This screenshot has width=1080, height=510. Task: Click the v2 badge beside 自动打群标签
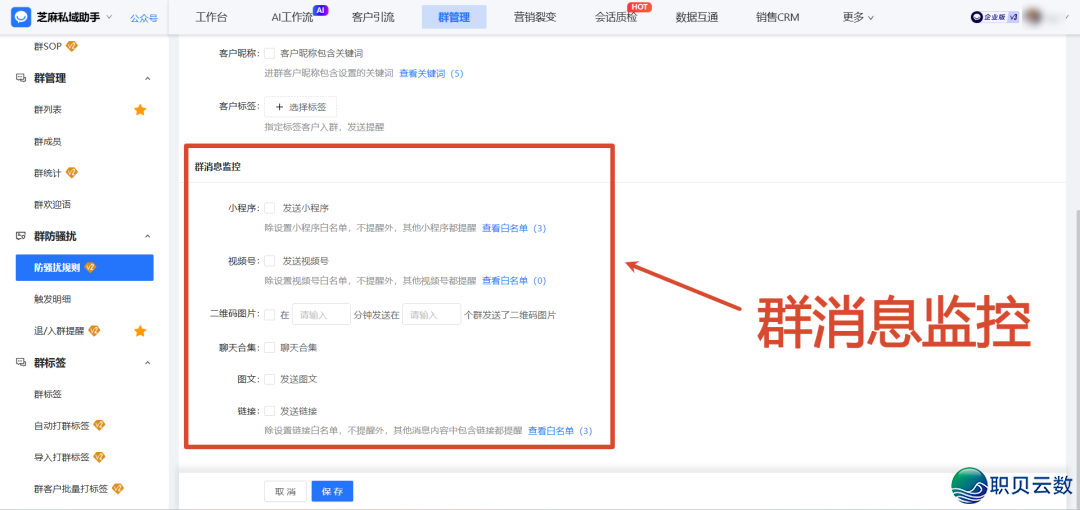coord(99,425)
